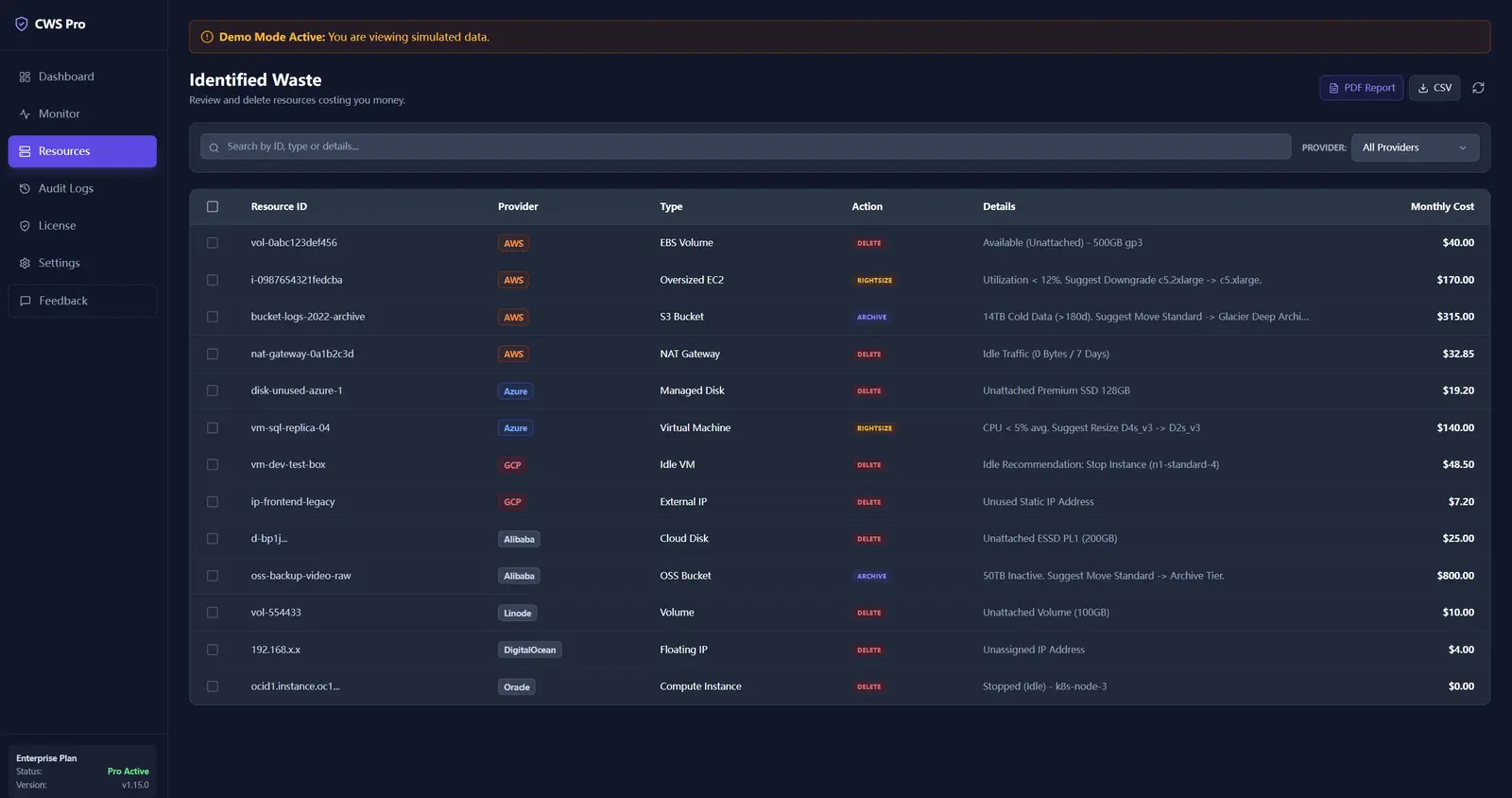Click the Alibaba badge on oss-backup-video-raw row
Screen dimensions: 1512x798
click(519, 576)
